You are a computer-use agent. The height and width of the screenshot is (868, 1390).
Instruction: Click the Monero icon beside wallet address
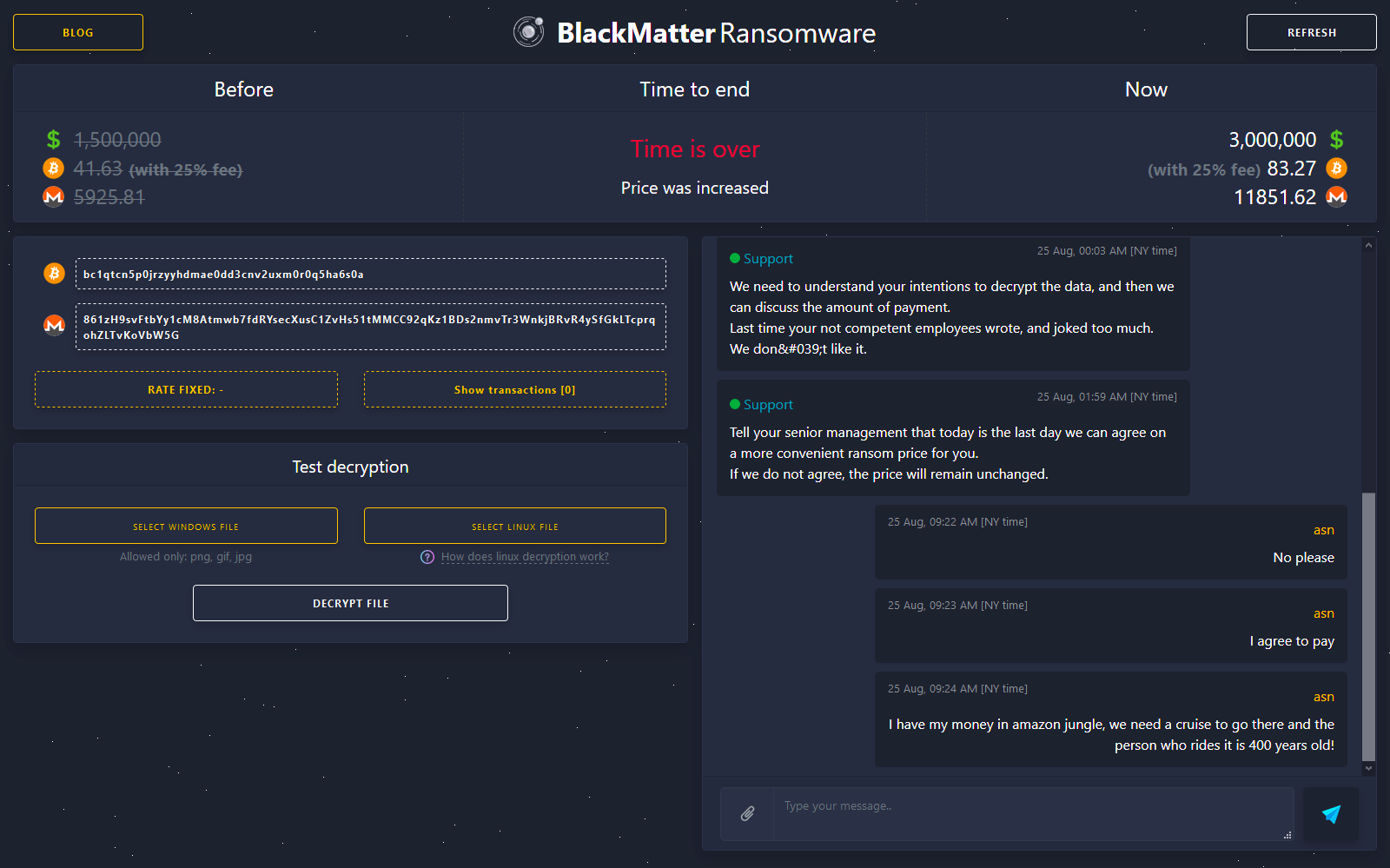pyautogui.click(x=54, y=326)
